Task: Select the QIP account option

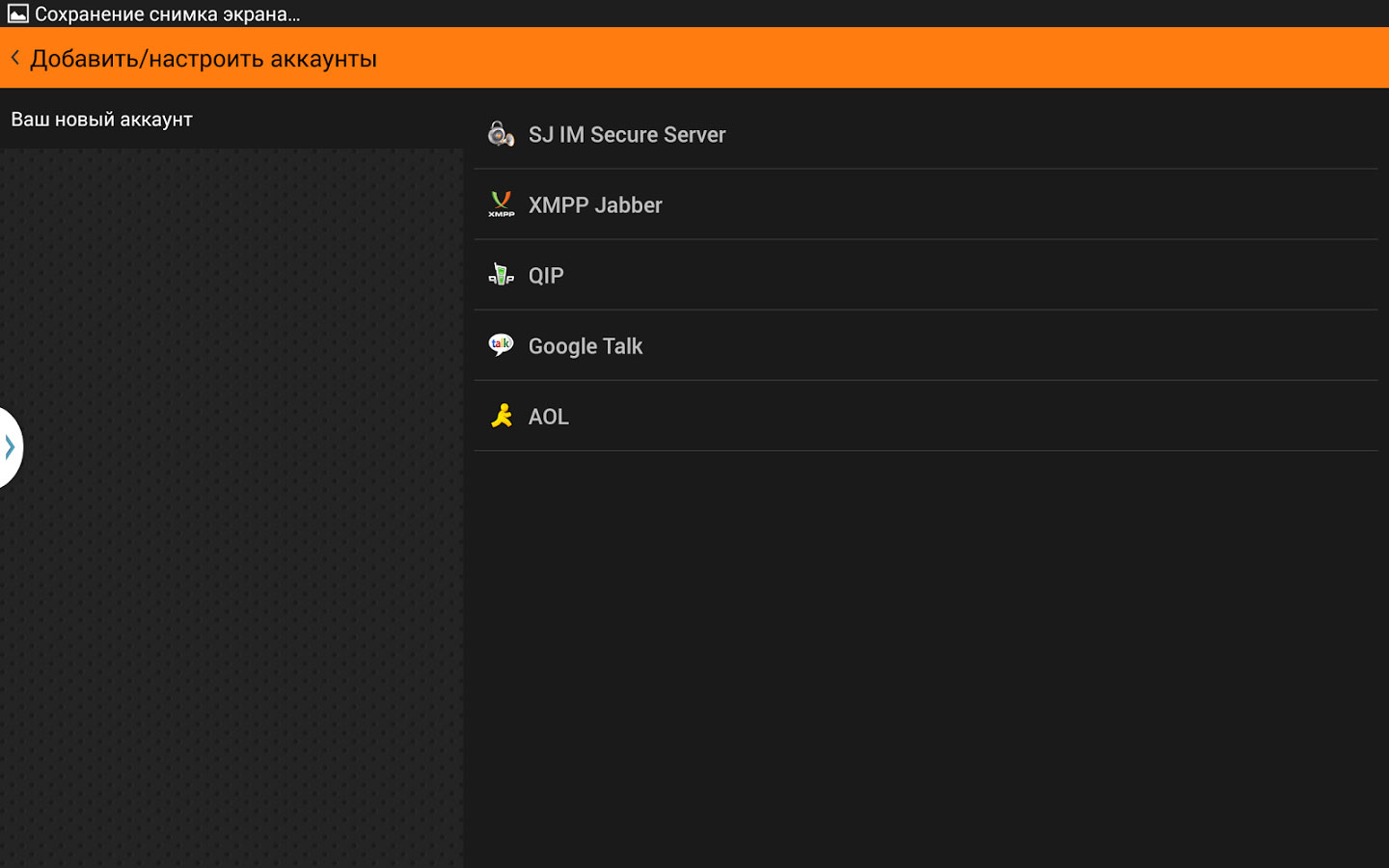Action: click(x=926, y=275)
